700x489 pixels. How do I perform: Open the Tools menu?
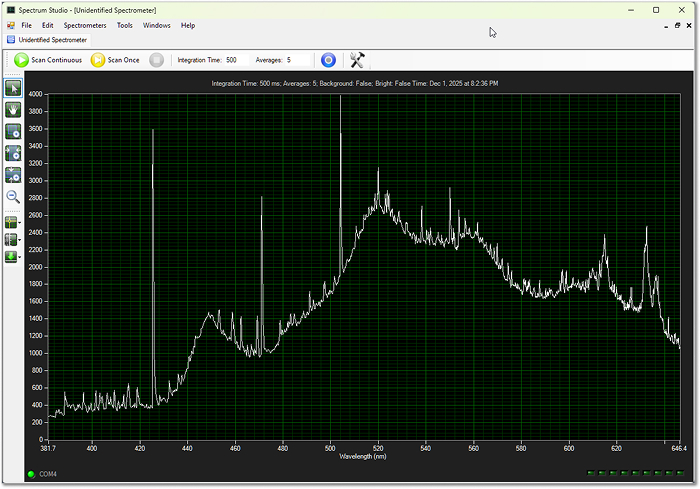point(124,25)
